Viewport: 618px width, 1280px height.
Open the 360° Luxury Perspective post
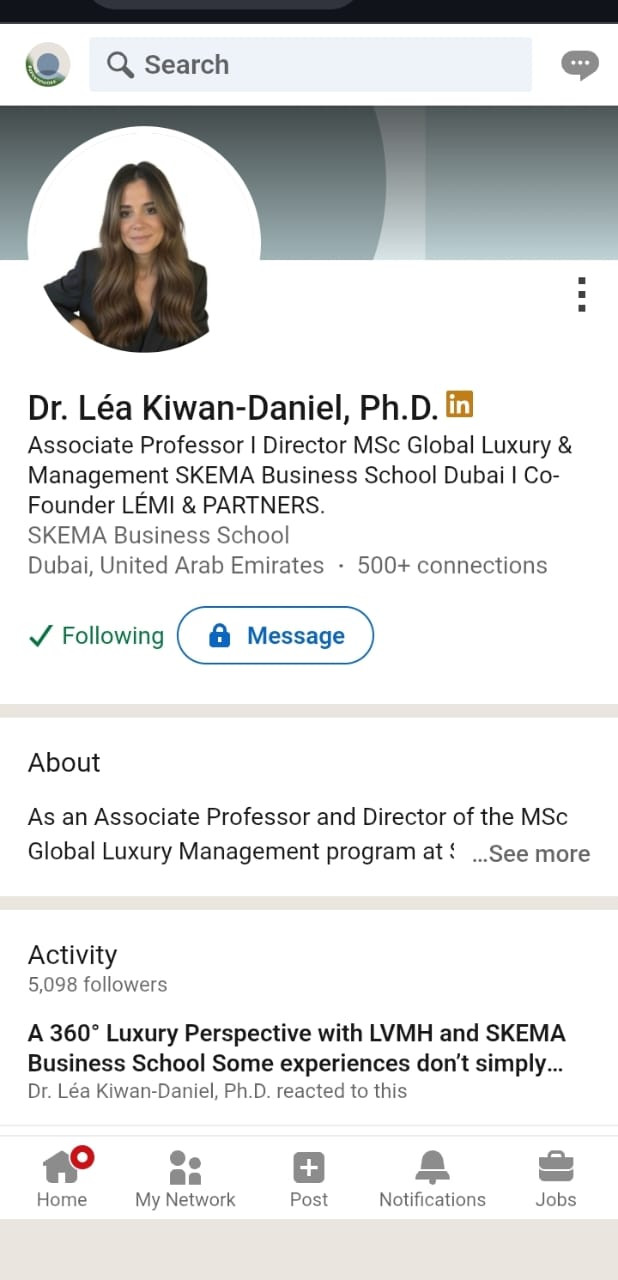tap(296, 1047)
